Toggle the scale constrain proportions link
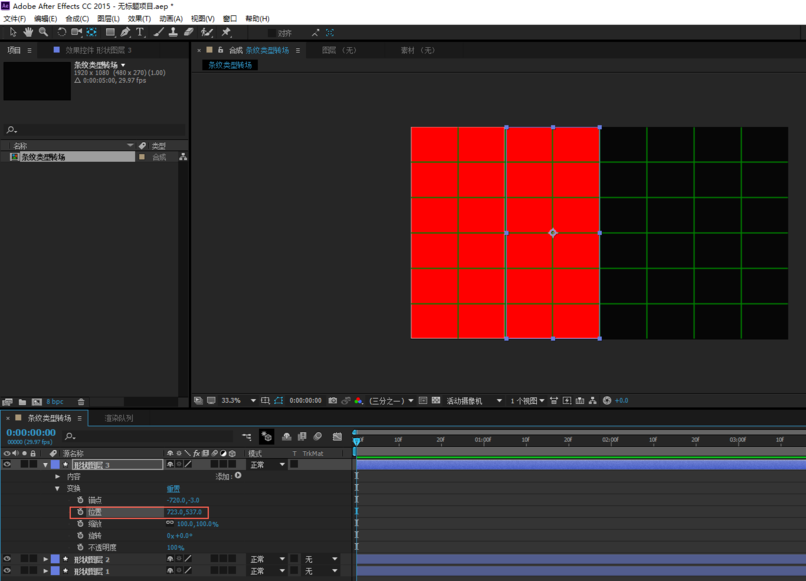This screenshot has width=806, height=581. click(x=170, y=523)
